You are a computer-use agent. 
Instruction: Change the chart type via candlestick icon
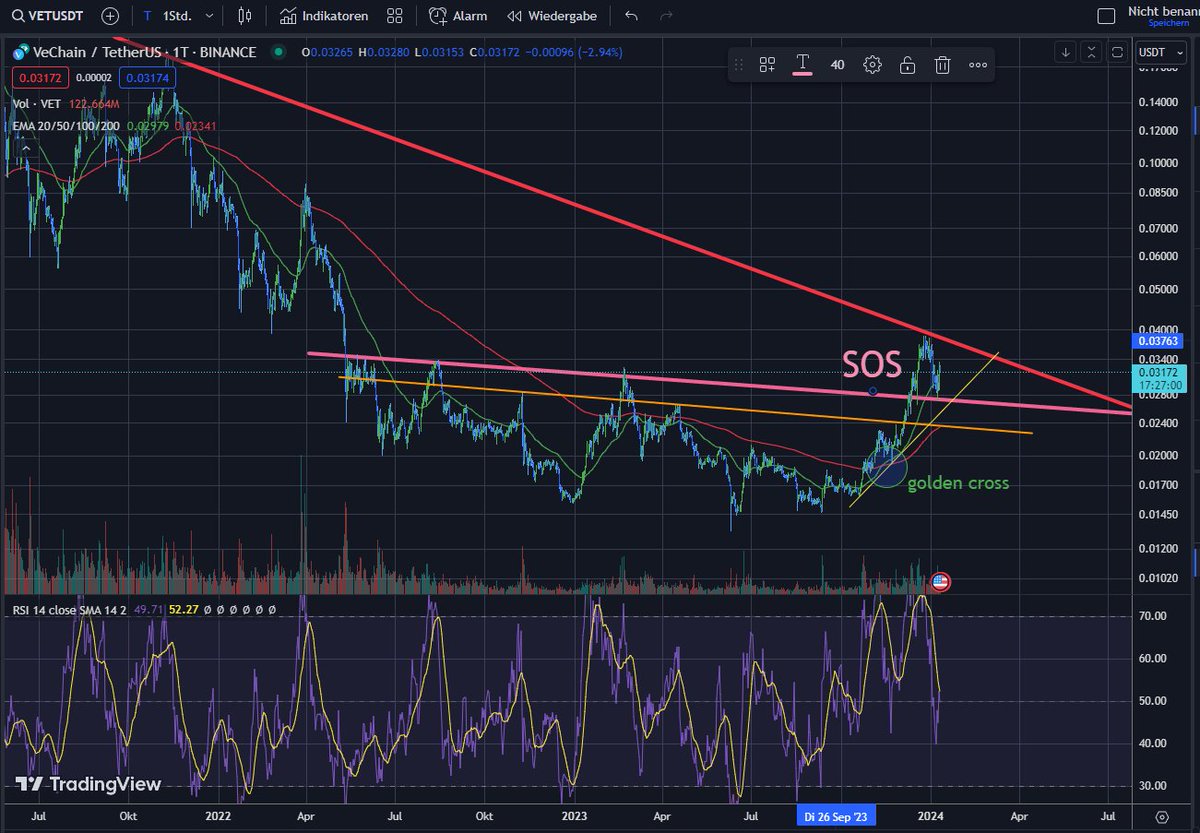click(x=246, y=16)
